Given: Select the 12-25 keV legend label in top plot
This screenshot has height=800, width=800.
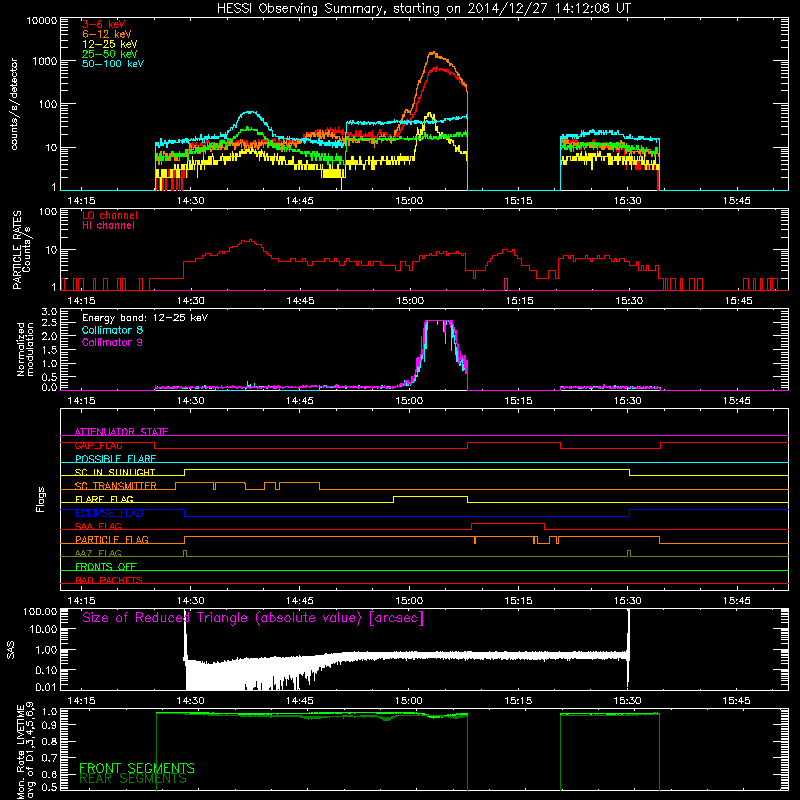Looking at the screenshot, I should pos(110,44).
